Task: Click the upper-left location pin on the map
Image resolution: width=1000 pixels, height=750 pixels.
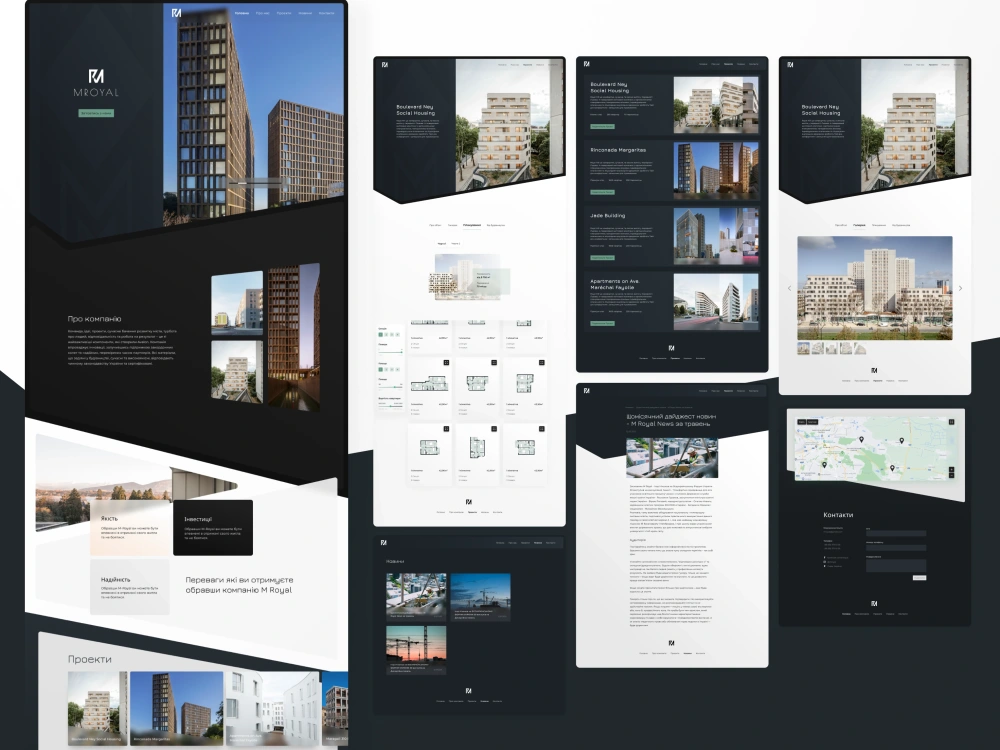Action: tap(862, 439)
